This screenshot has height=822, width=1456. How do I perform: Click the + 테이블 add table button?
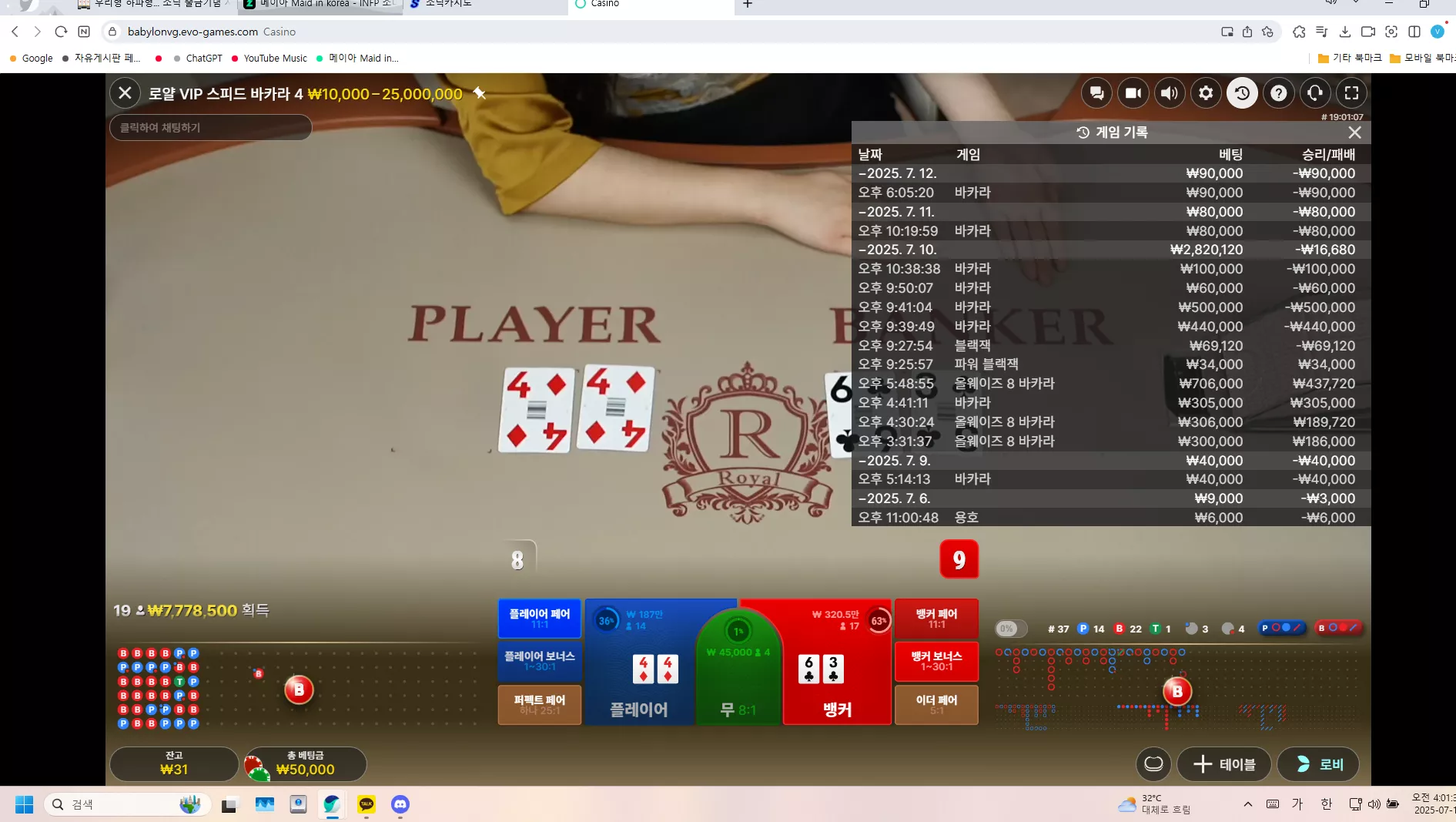(x=1224, y=763)
